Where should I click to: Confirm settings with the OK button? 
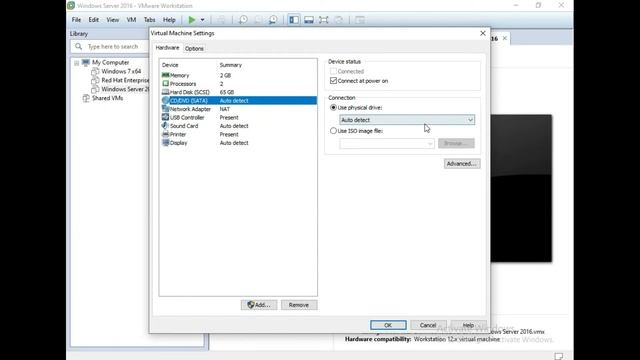tap(388, 325)
